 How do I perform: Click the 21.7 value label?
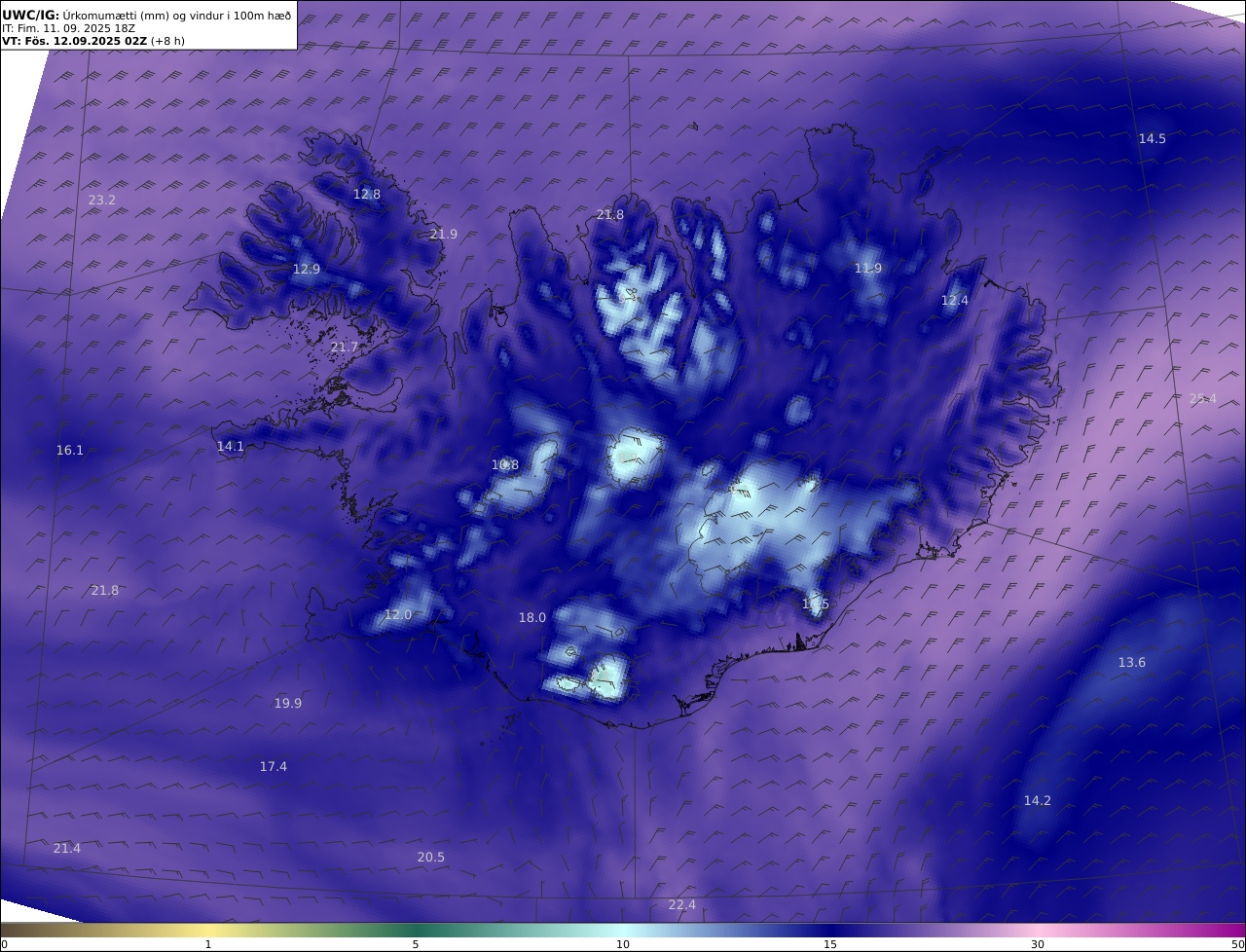coord(345,348)
